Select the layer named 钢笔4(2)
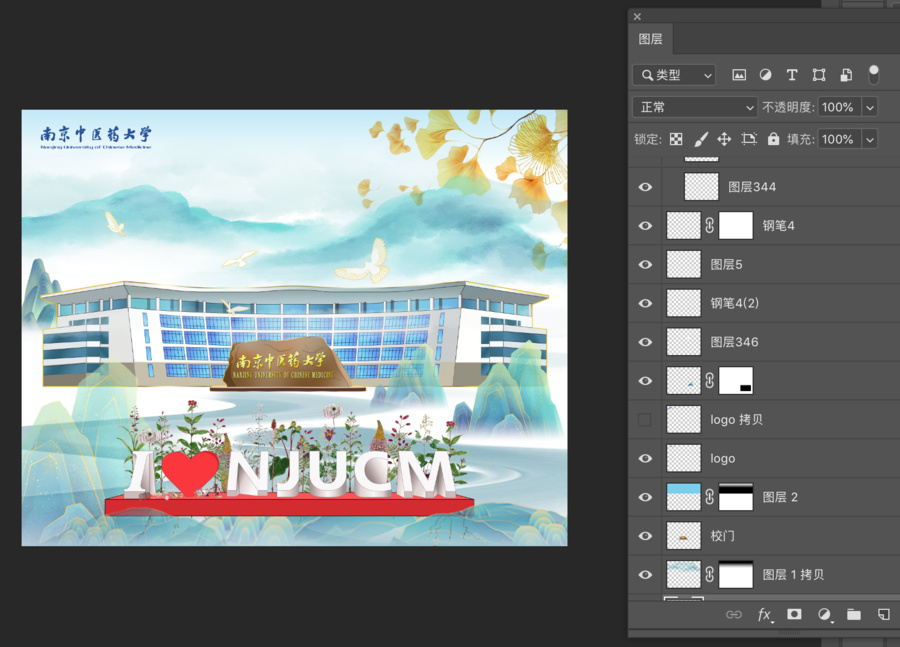The image size is (900, 647). click(x=735, y=303)
